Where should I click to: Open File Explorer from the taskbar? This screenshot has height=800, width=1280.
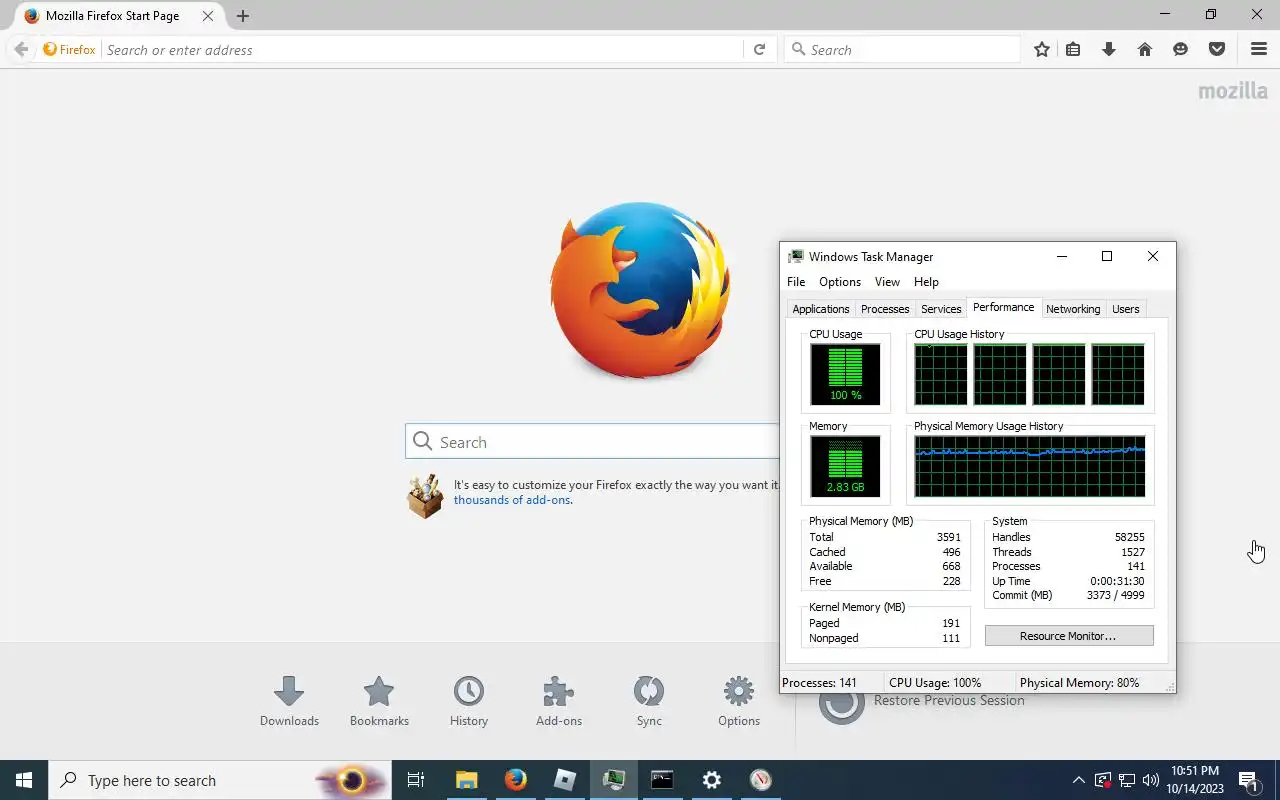(x=466, y=780)
